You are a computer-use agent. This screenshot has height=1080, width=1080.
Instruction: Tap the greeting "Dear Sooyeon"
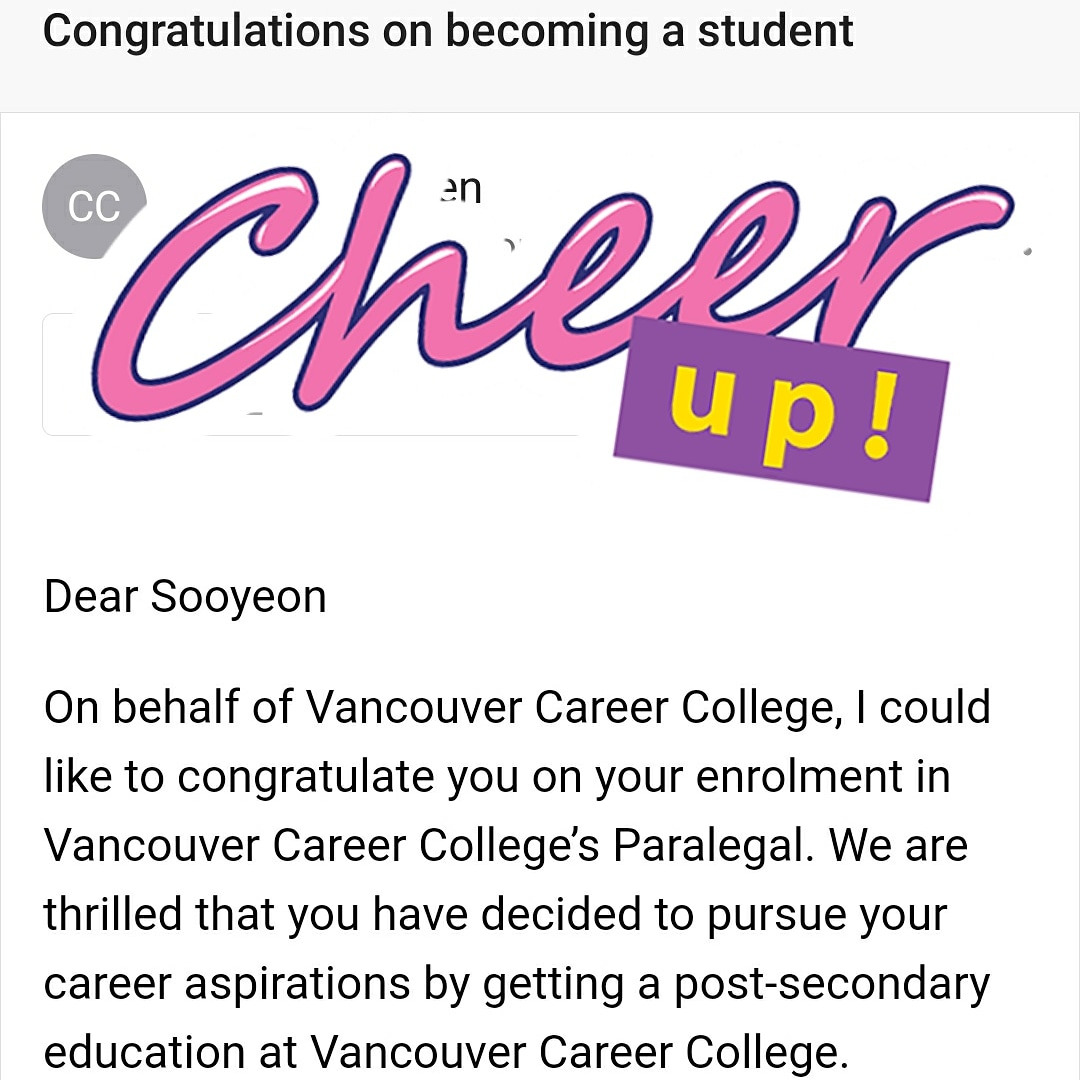pos(185,597)
